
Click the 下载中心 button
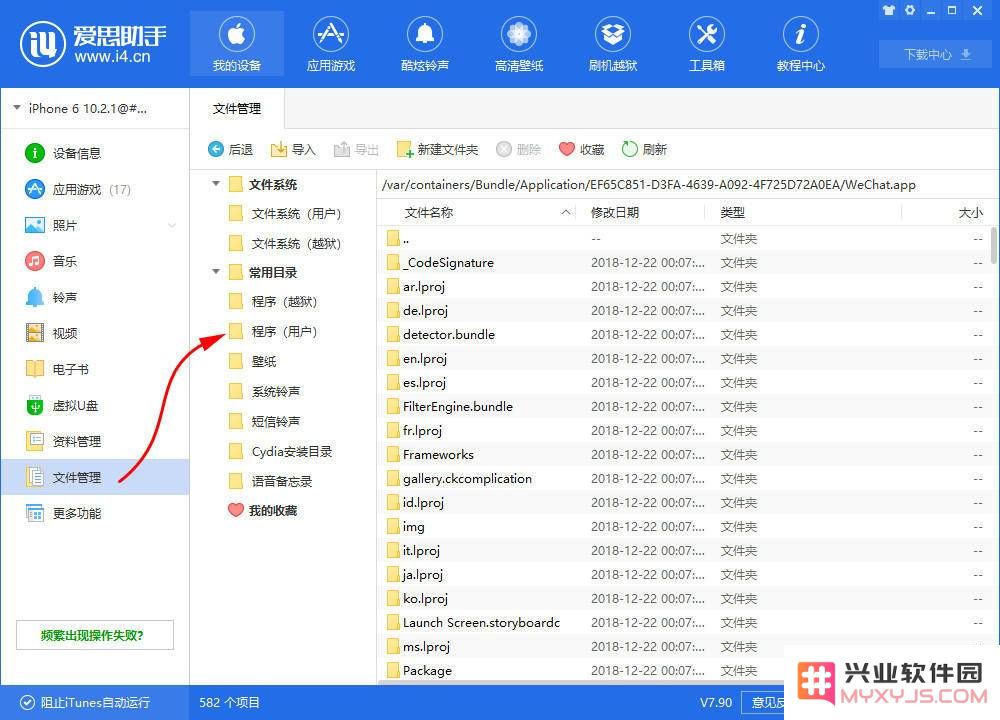937,54
